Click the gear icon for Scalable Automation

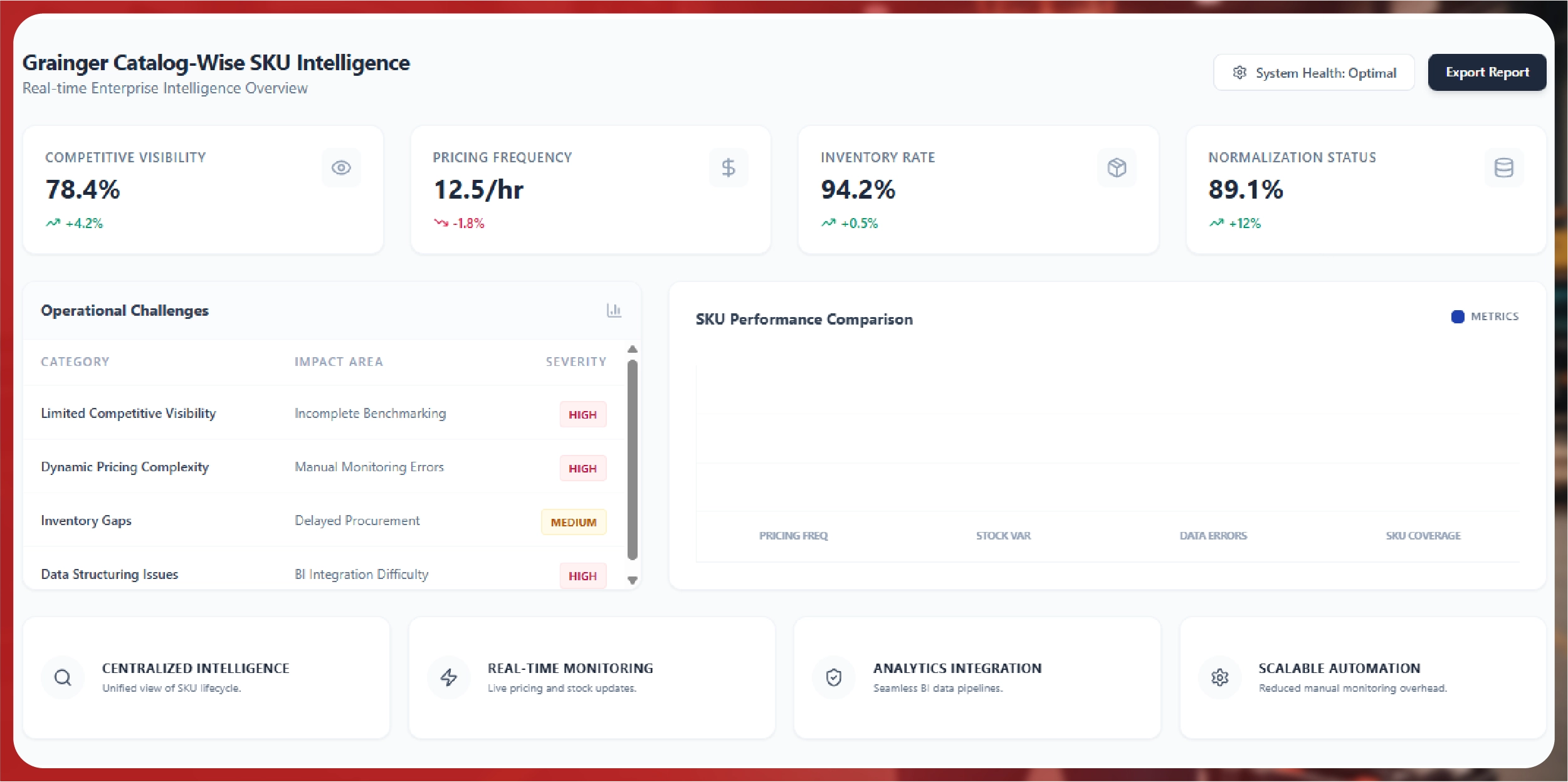tap(1219, 677)
